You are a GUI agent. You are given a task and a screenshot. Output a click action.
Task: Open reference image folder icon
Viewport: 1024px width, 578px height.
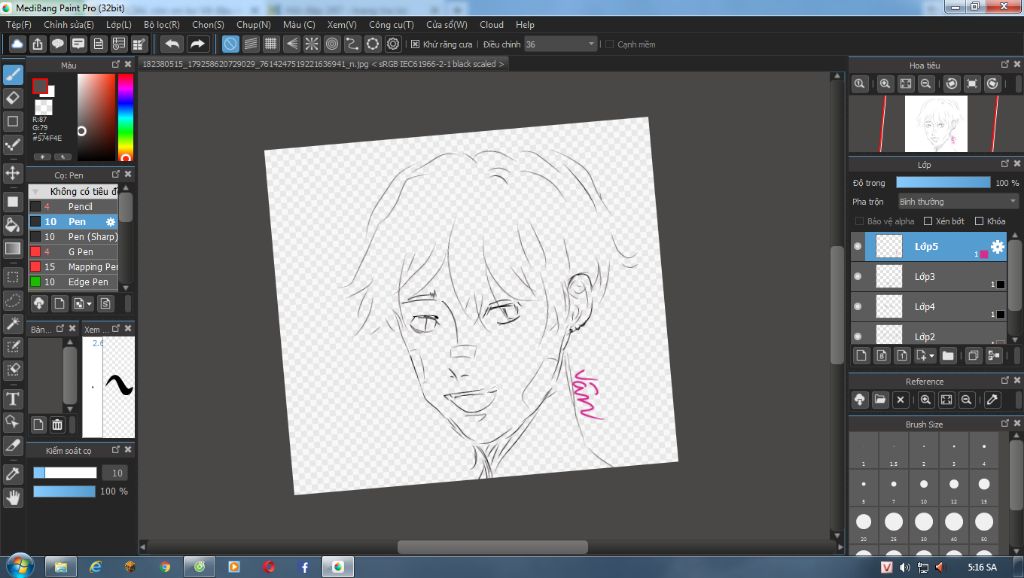click(x=880, y=400)
